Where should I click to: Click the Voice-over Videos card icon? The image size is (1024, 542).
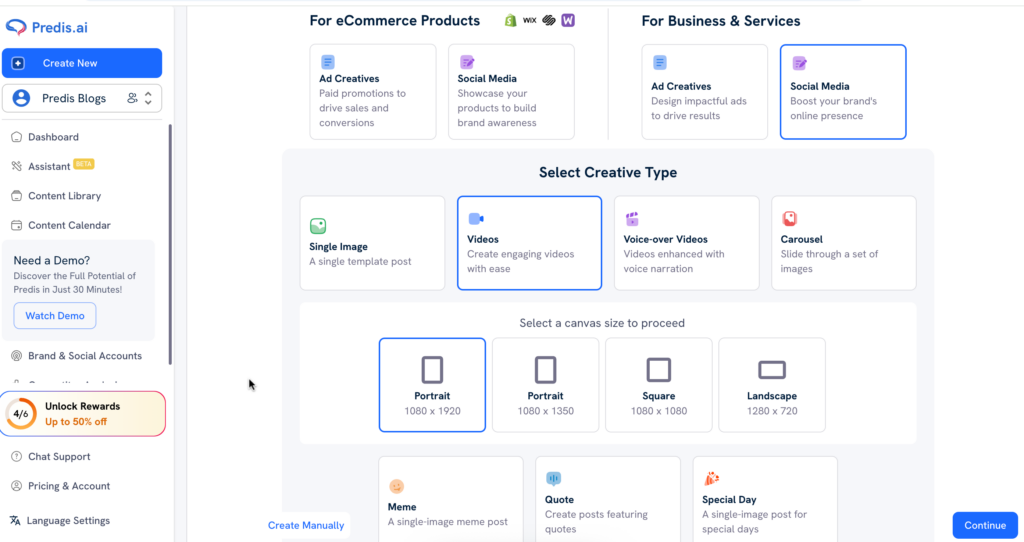tap(632, 219)
